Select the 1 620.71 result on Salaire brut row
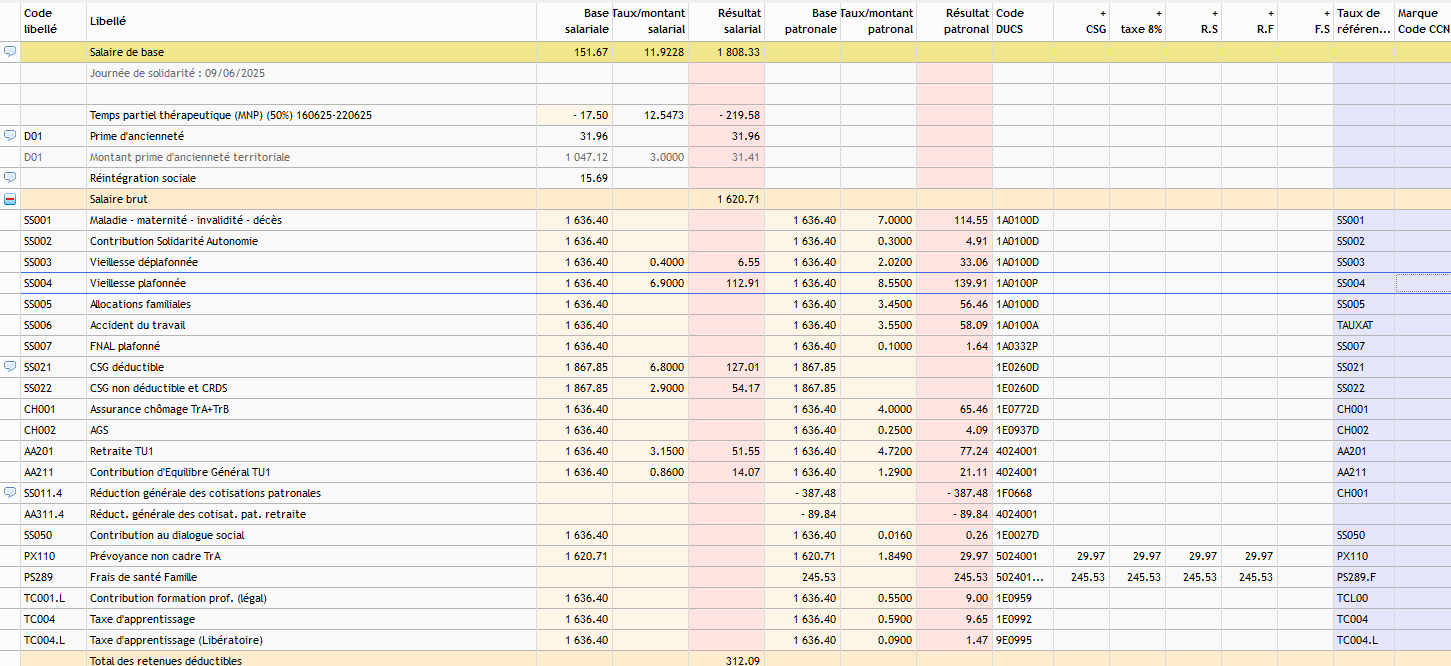 (x=726, y=199)
